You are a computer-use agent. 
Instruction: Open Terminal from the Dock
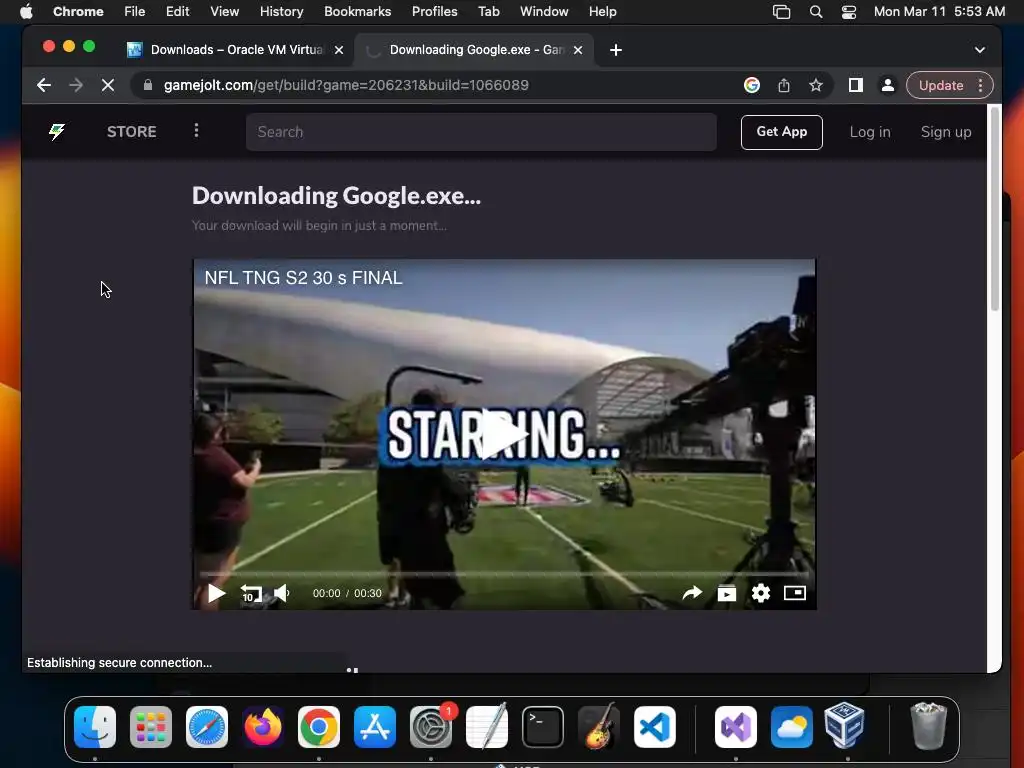543,727
